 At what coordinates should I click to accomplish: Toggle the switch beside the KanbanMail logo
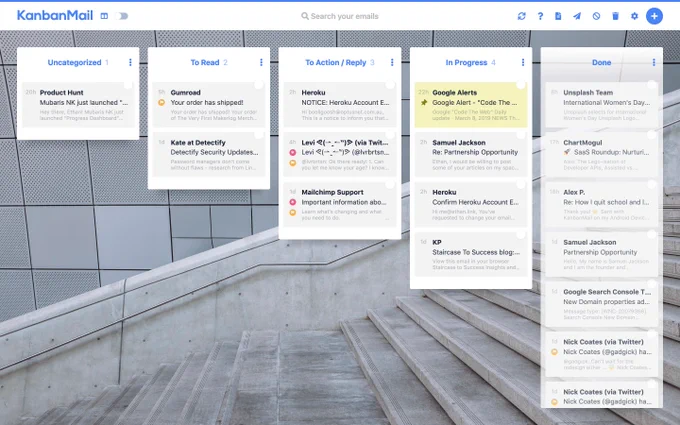click(122, 16)
